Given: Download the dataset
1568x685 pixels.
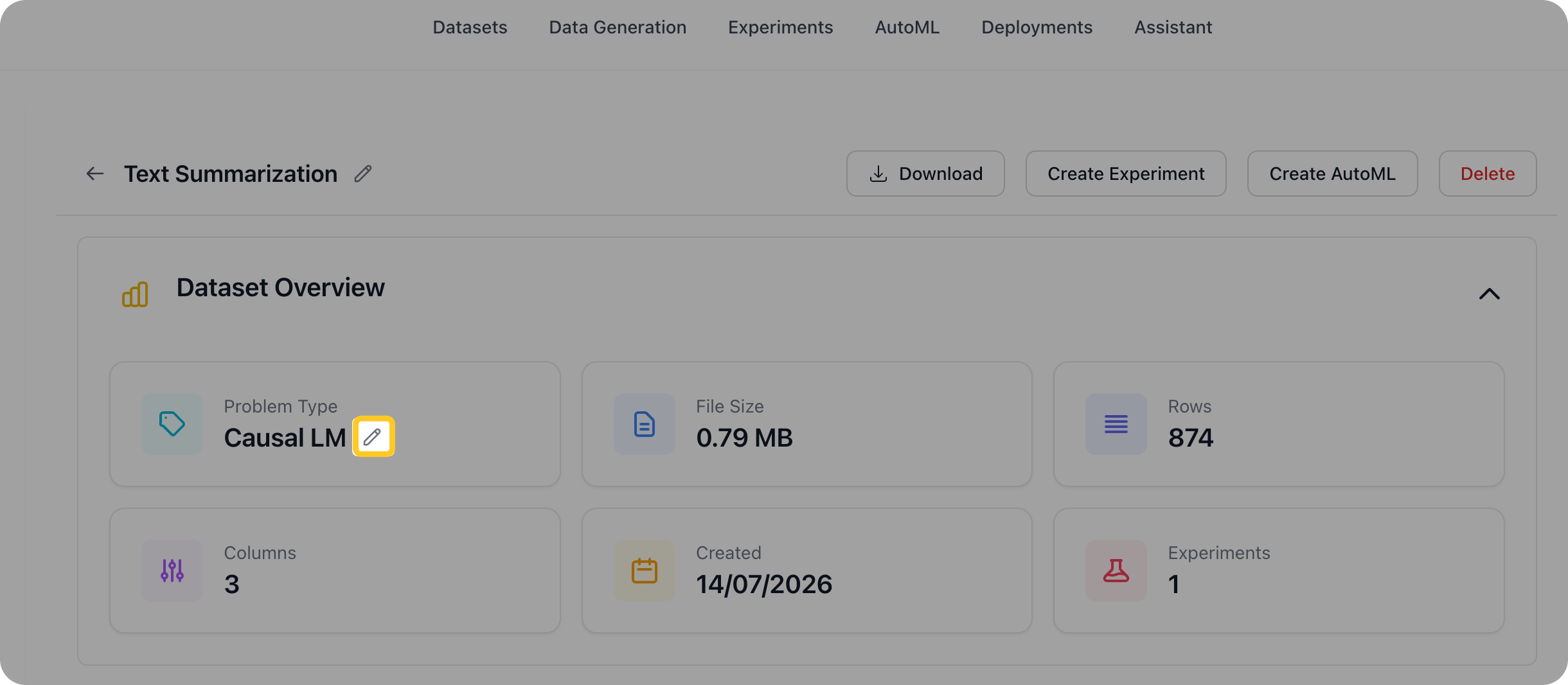Looking at the screenshot, I should coord(925,173).
